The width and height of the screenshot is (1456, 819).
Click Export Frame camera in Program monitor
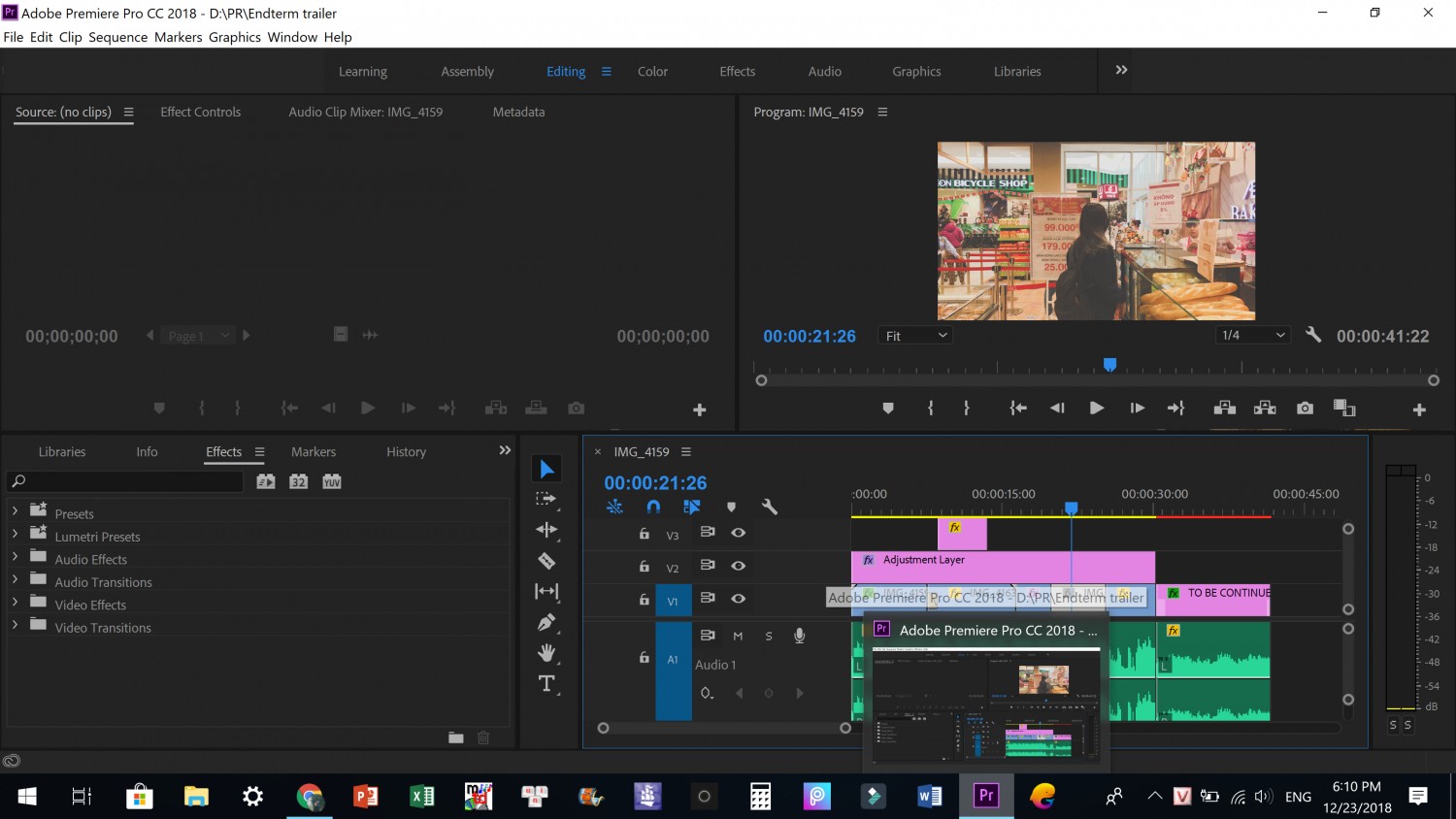[1305, 409]
